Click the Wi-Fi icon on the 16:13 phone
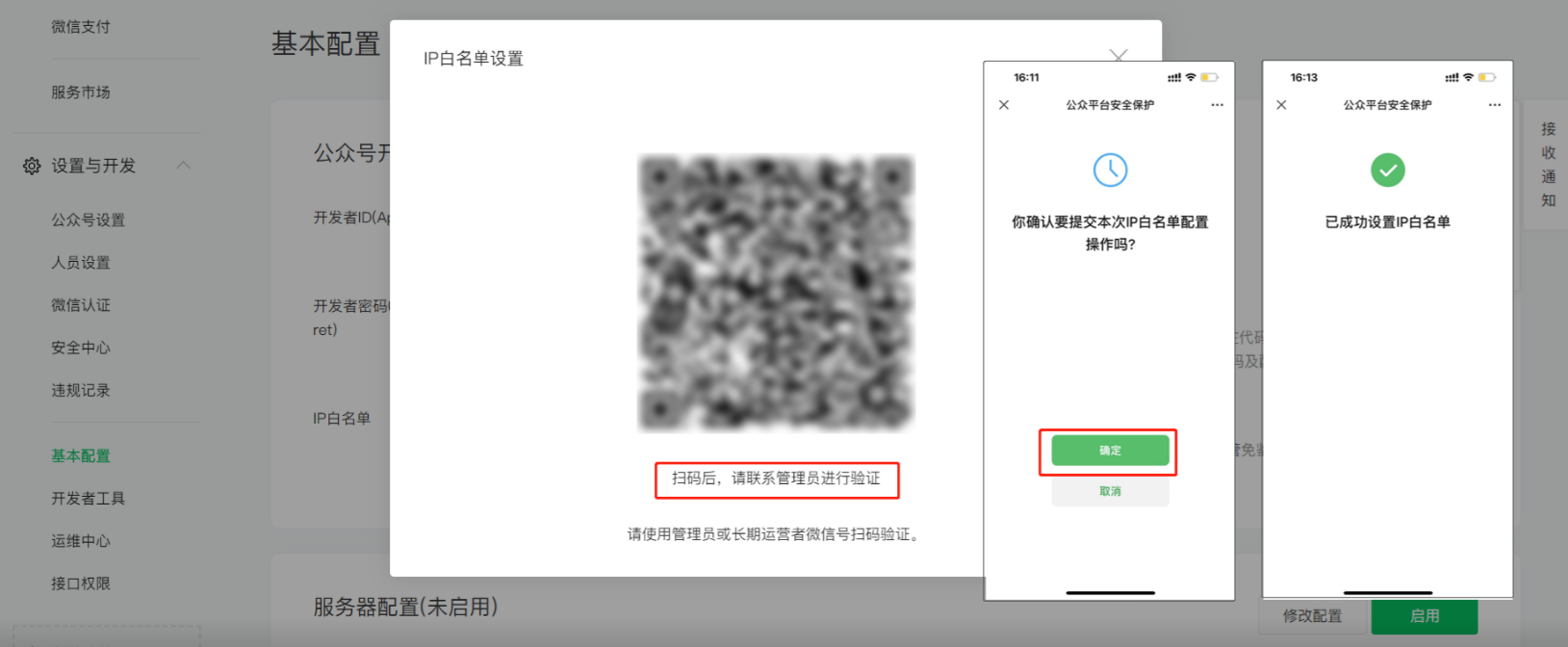This screenshot has height=647, width=1568. point(1468,78)
